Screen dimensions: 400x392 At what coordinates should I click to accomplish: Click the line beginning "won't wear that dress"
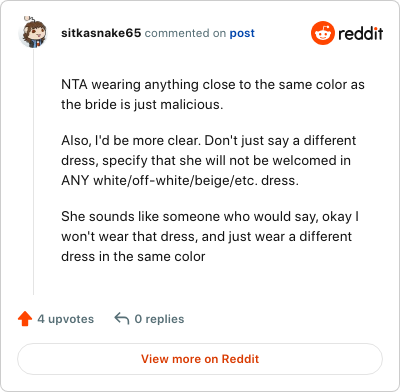point(206,237)
